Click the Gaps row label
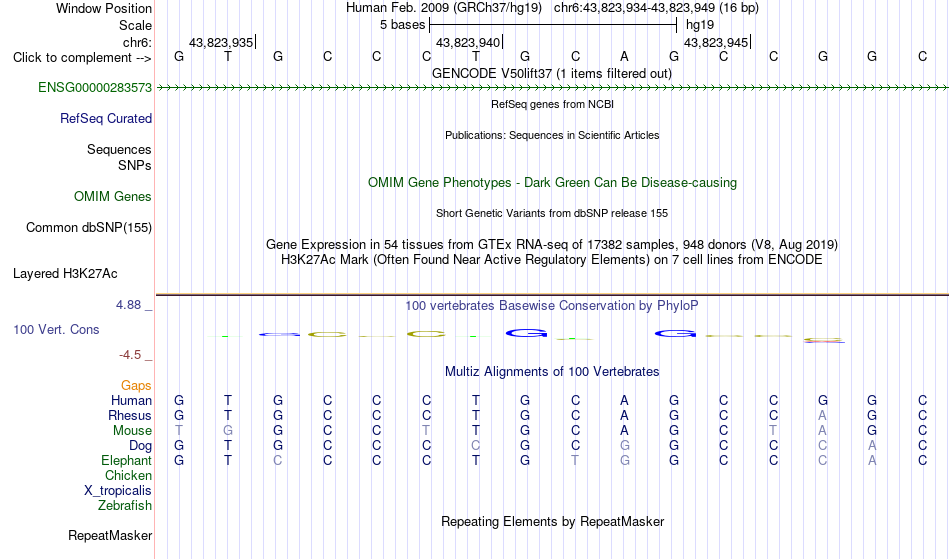The width and height of the screenshot is (950, 559). (x=136, y=385)
